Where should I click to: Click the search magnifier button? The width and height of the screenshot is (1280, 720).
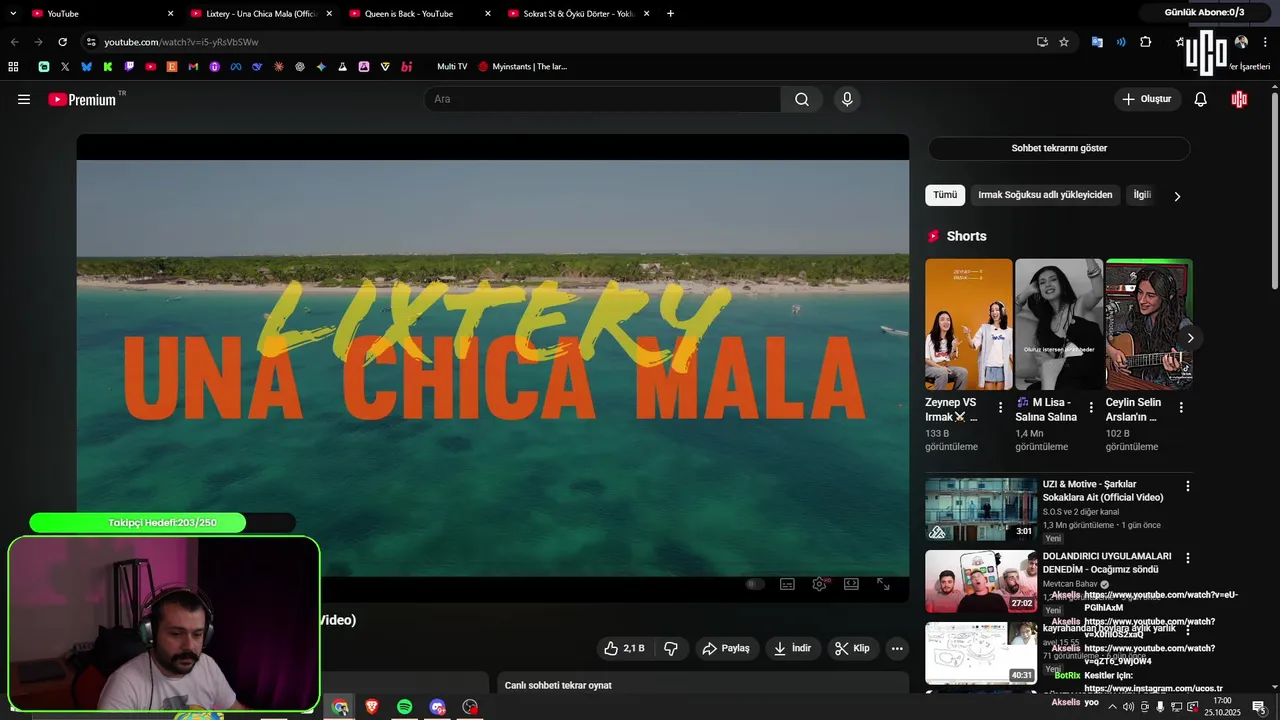tap(802, 99)
